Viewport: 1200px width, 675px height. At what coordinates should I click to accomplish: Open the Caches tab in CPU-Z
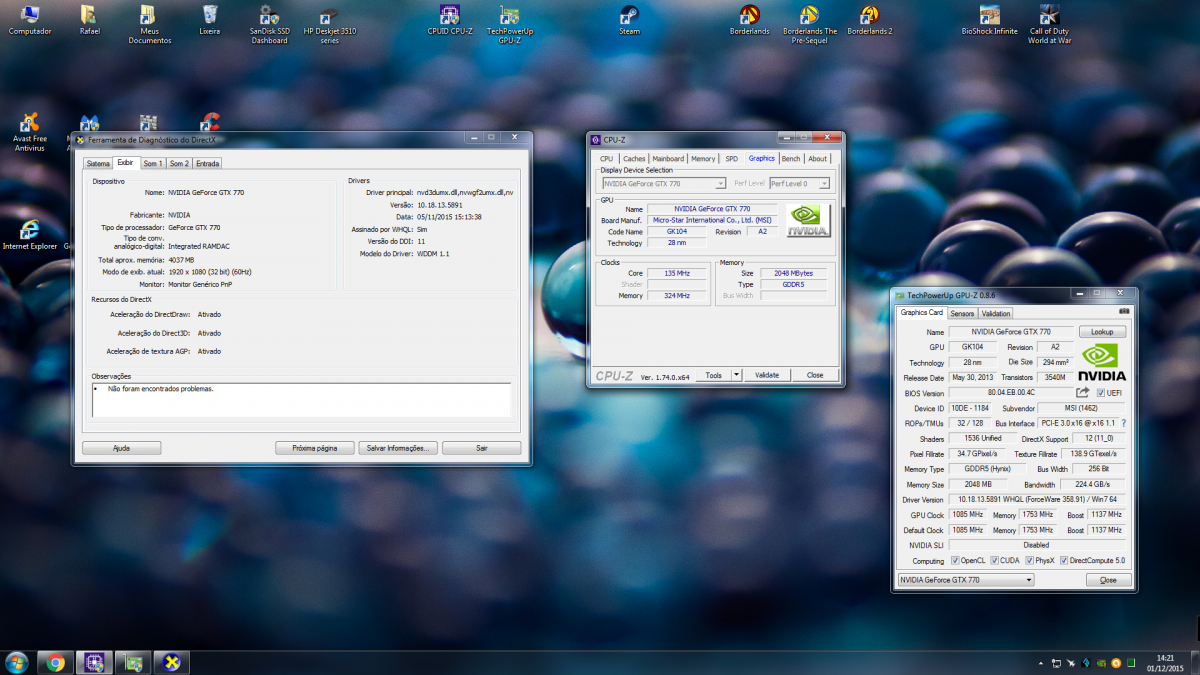634,158
